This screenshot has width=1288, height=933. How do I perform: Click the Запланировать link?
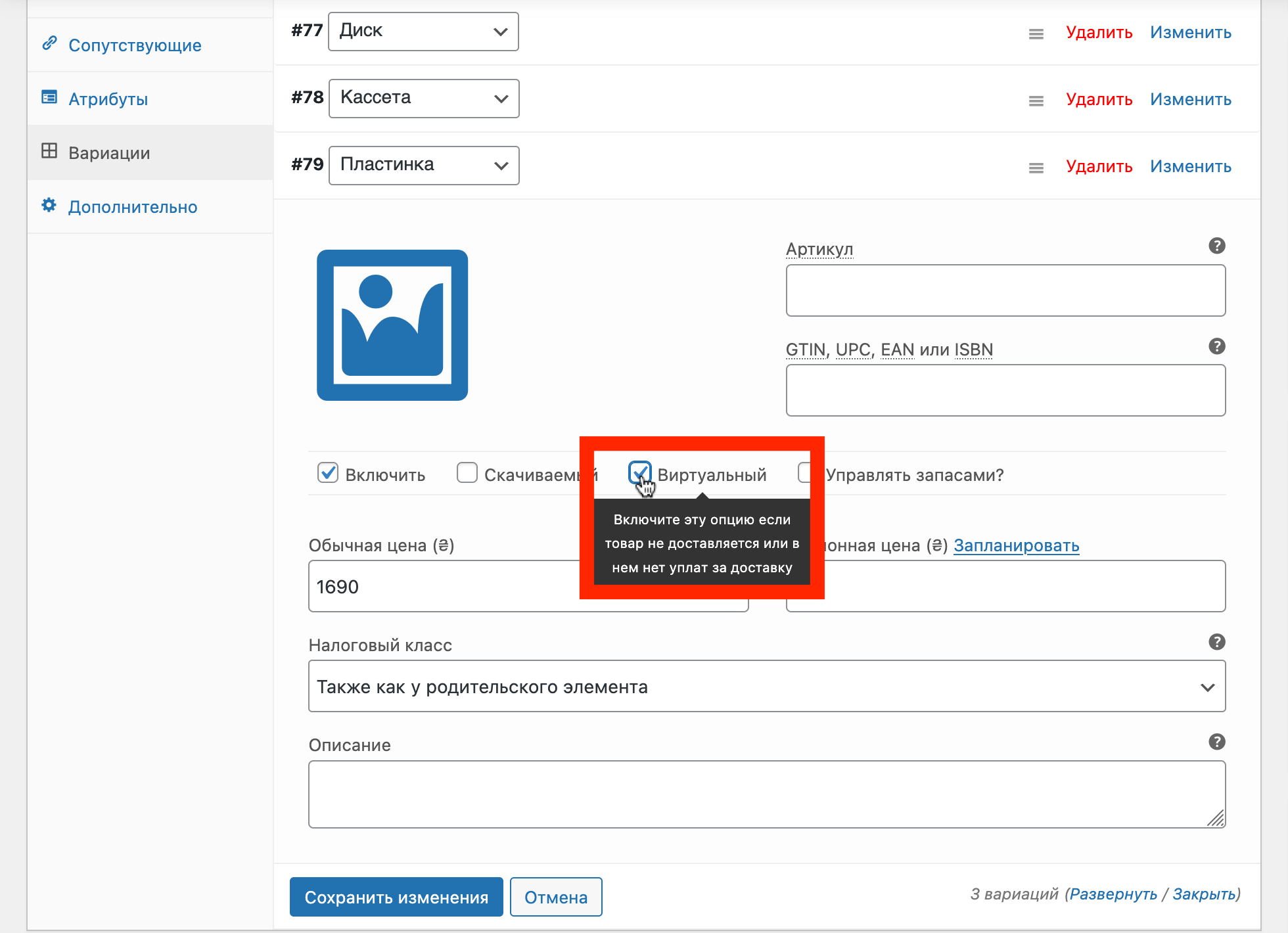pyautogui.click(x=1017, y=545)
